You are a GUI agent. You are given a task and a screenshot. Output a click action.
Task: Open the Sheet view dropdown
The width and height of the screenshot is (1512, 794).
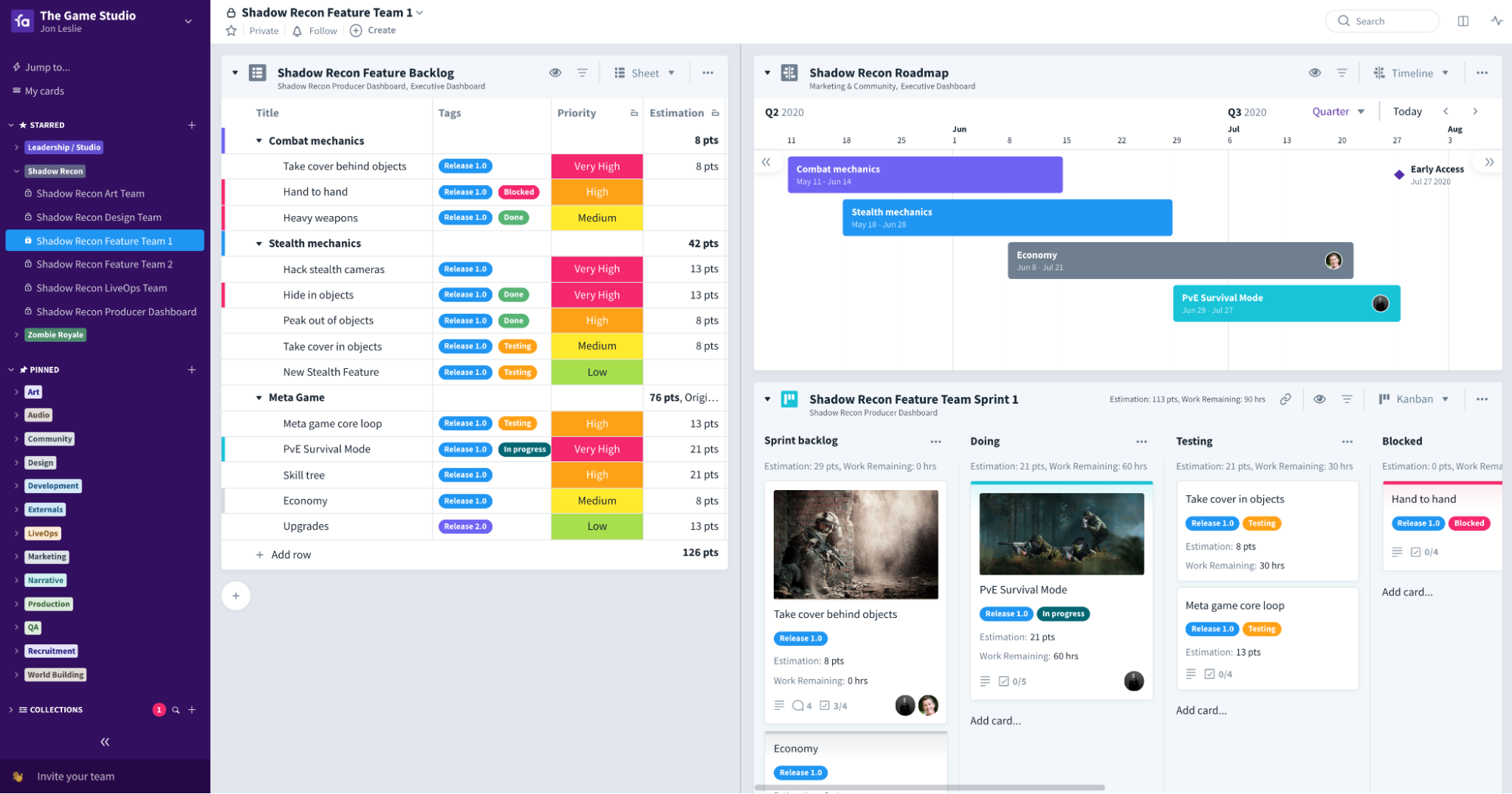click(x=647, y=73)
